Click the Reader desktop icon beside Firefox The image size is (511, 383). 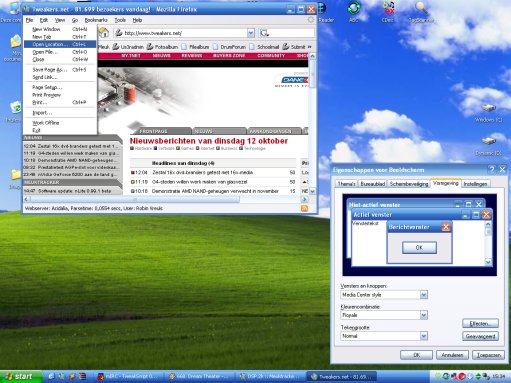(322, 8)
